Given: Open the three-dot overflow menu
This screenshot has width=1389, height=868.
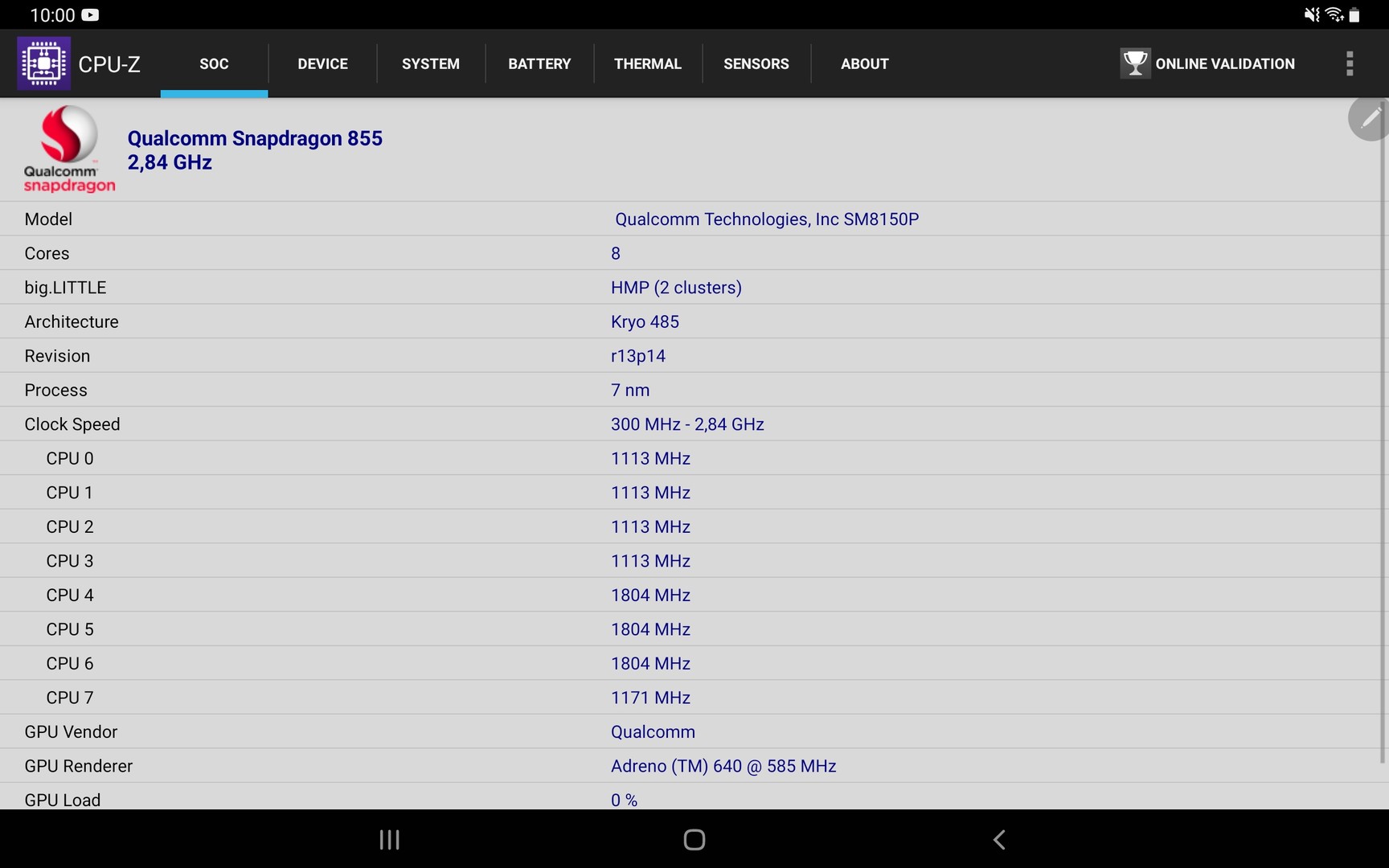Looking at the screenshot, I should (x=1350, y=63).
